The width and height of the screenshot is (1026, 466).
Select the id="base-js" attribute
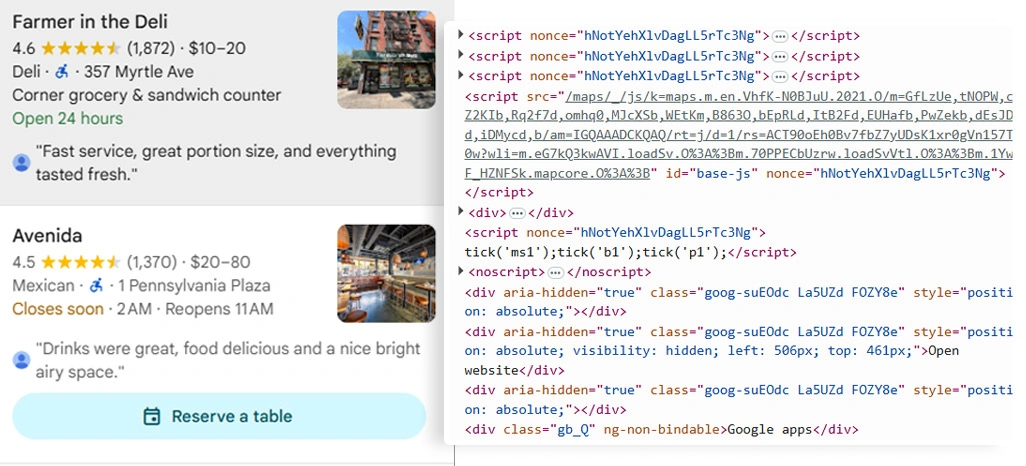tap(713, 173)
